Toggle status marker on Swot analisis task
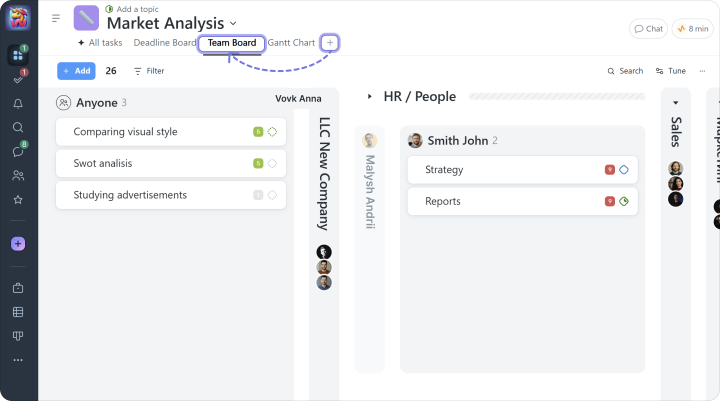 272,164
